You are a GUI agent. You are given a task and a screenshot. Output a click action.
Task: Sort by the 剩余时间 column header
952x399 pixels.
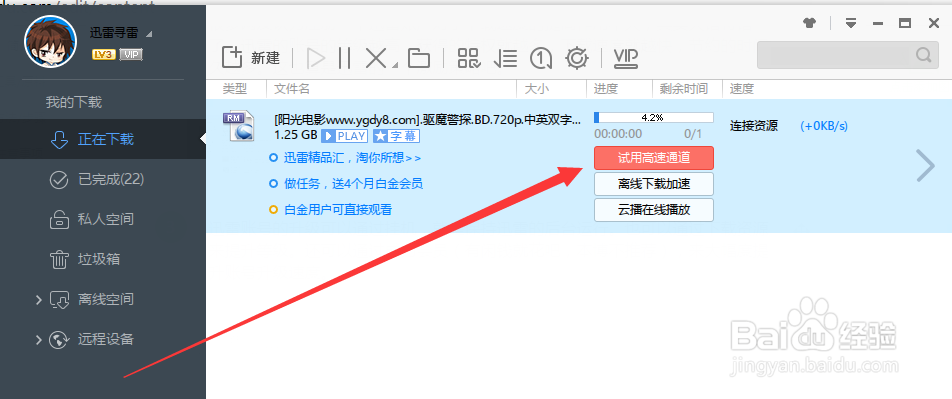click(x=684, y=89)
